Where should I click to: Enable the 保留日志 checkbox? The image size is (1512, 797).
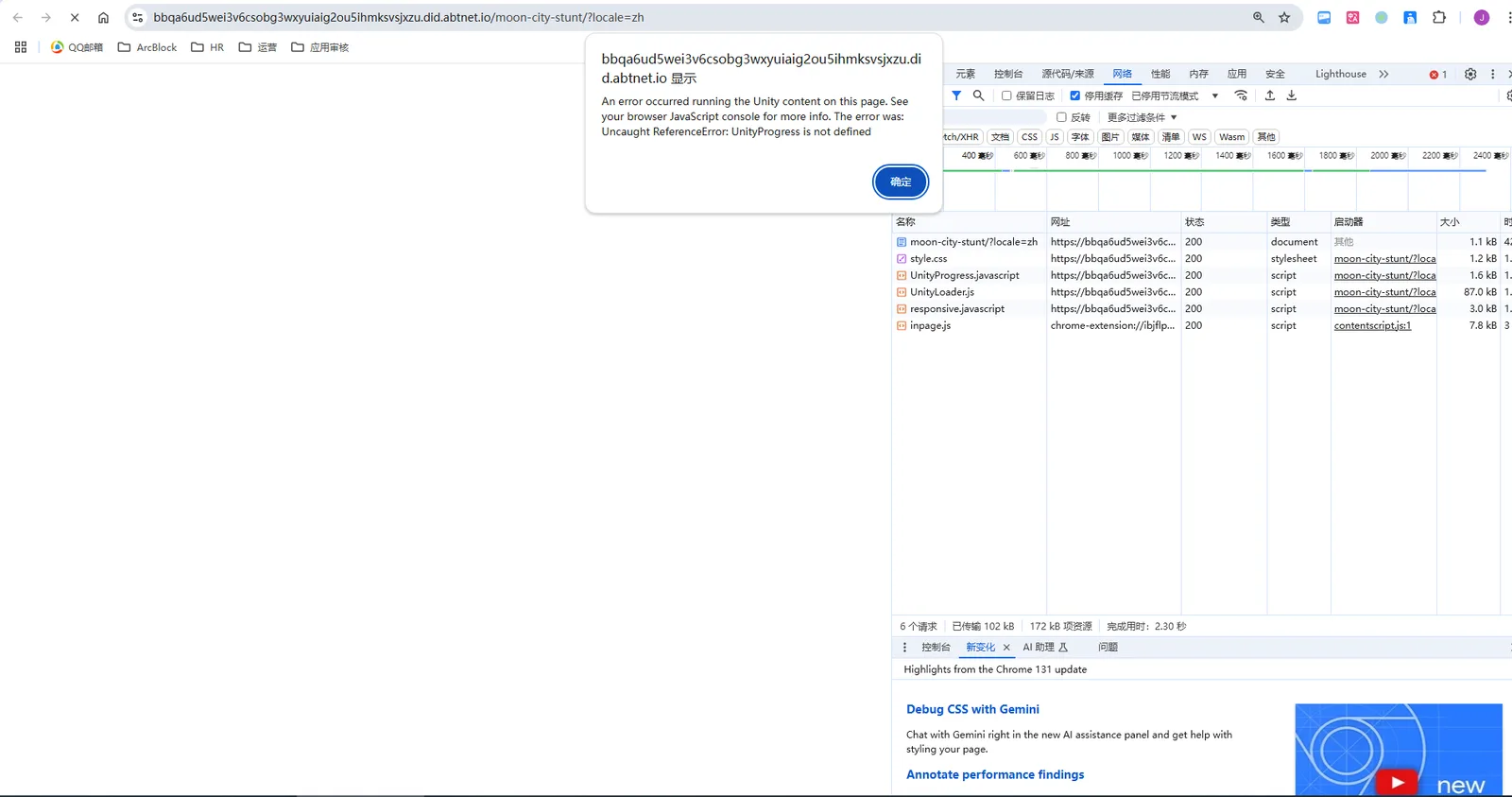1006,95
